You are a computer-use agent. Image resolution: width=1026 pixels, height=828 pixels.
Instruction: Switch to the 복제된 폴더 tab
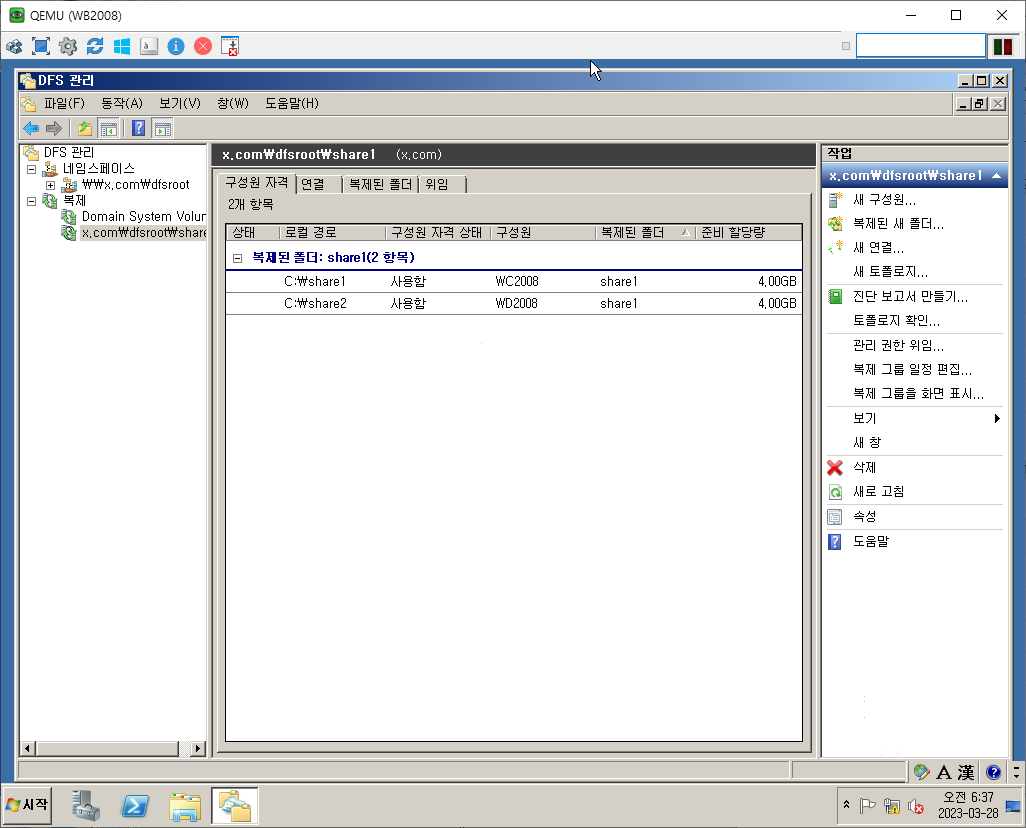[380, 185]
